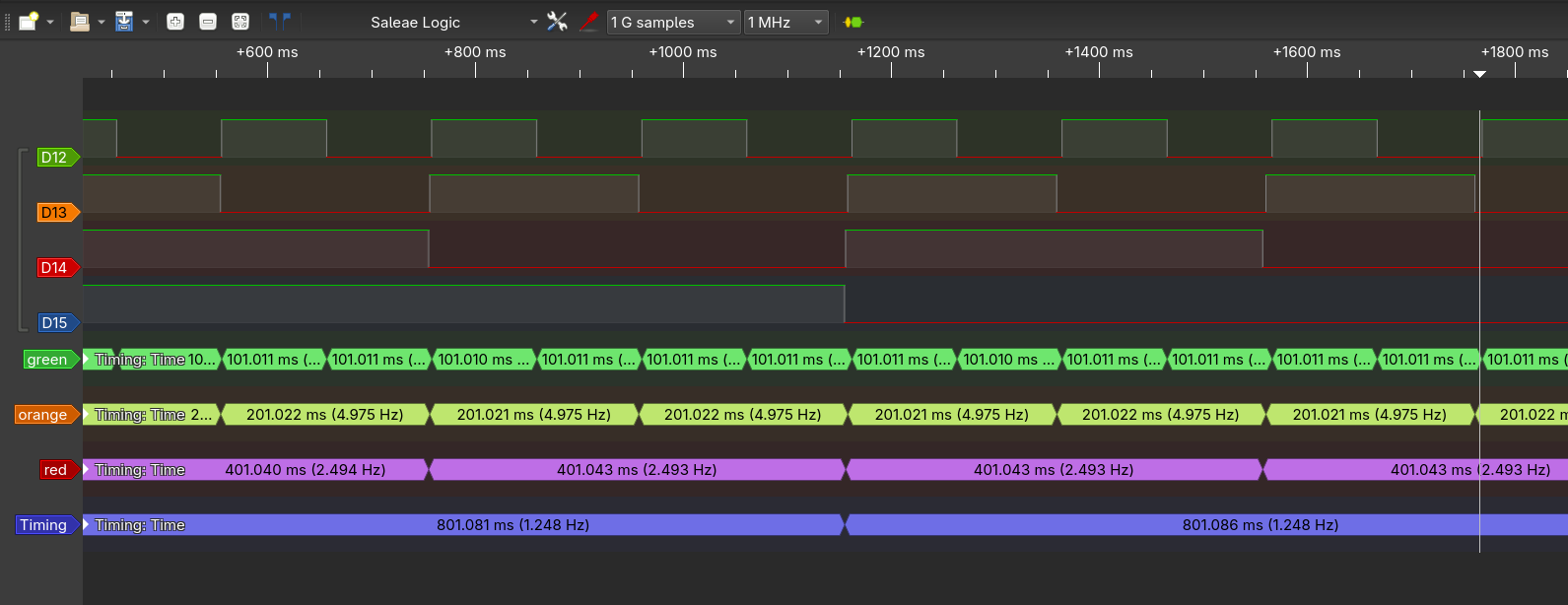1568x605 pixels.
Task: Click the cursor marker on the time ruler
Action: coord(1479,74)
